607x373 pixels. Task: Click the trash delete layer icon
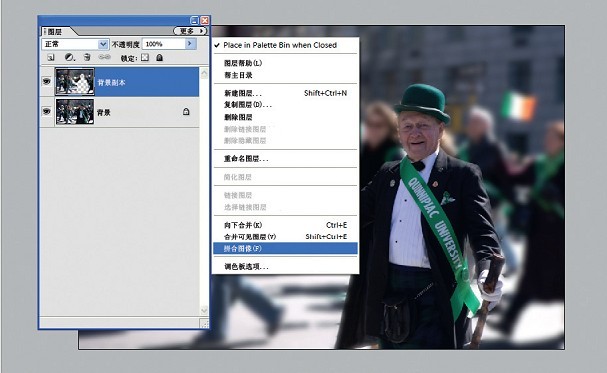87,57
